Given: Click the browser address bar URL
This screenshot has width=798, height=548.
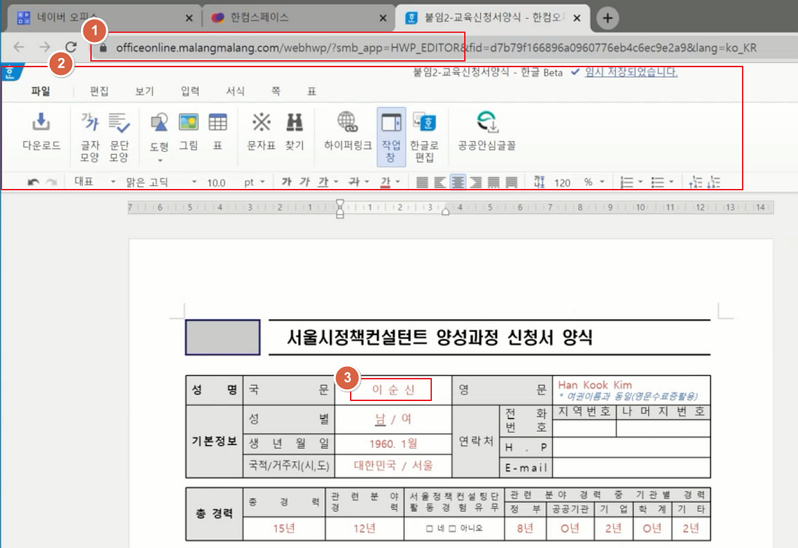Looking at the screenshot, I should 436,48.
